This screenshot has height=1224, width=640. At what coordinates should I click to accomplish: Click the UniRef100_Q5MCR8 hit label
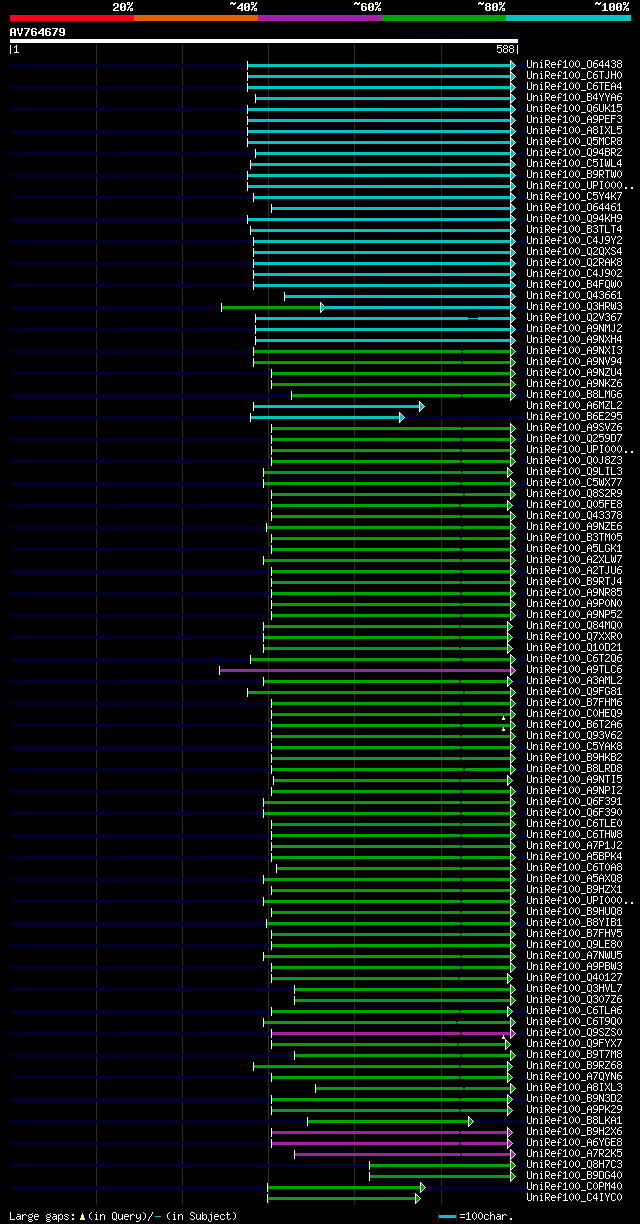pos(575,141)
